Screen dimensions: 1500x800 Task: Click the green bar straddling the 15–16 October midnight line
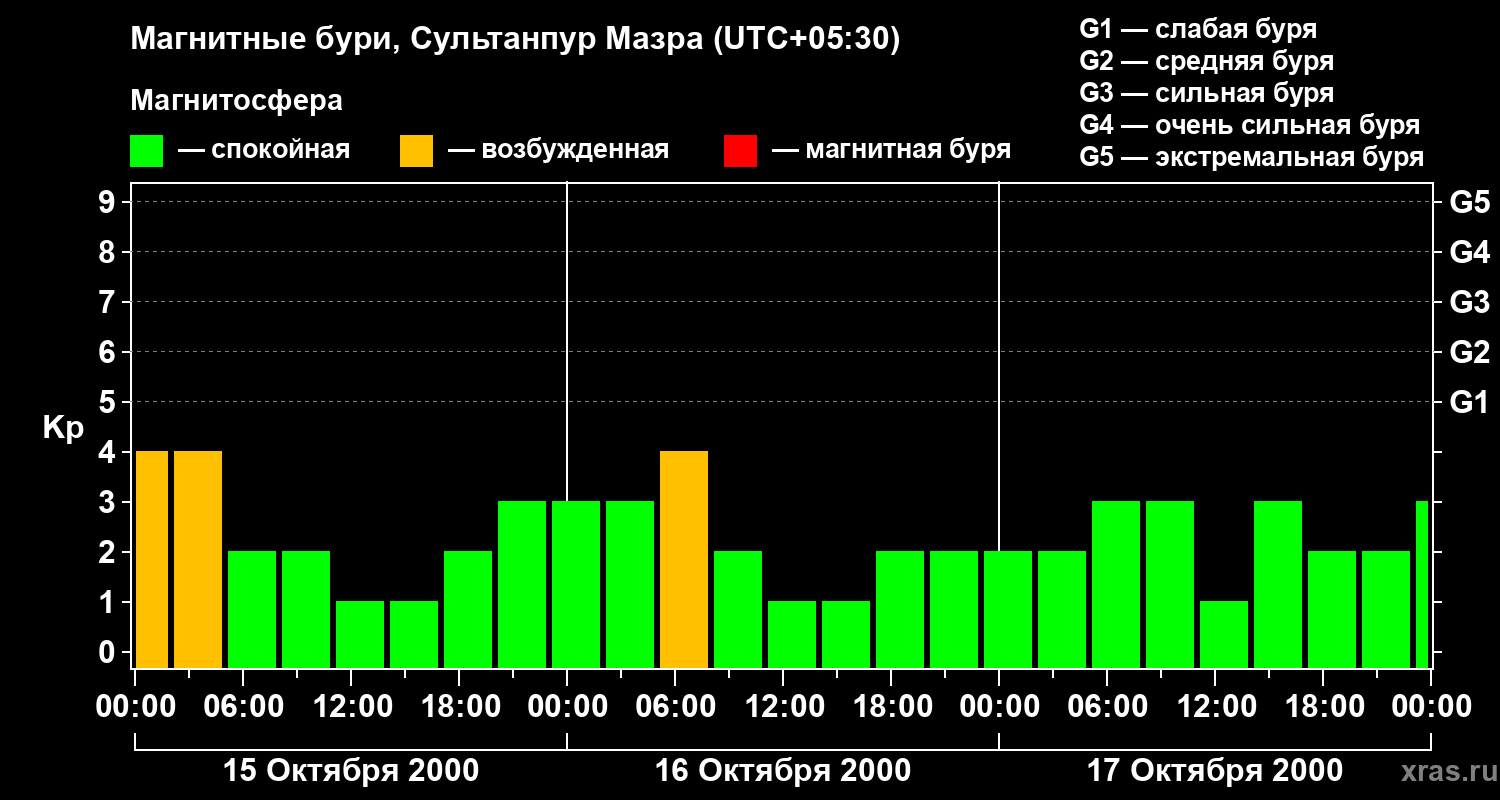[576, 585]
